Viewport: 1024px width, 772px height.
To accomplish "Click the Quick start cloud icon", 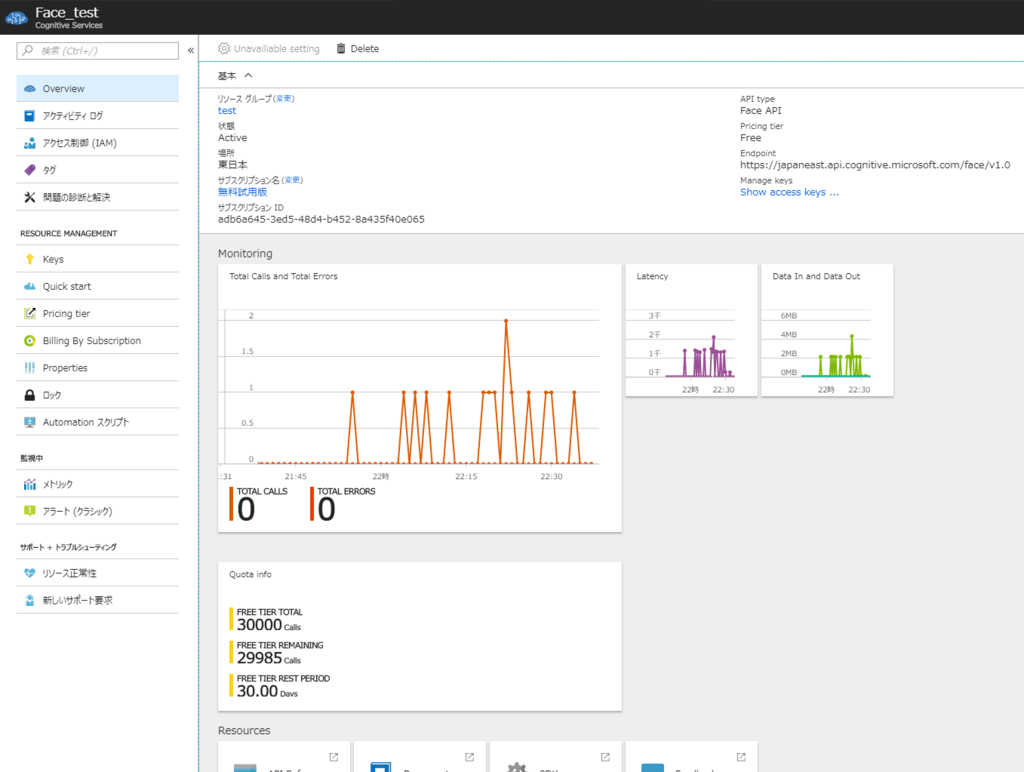I will (29, 286).
